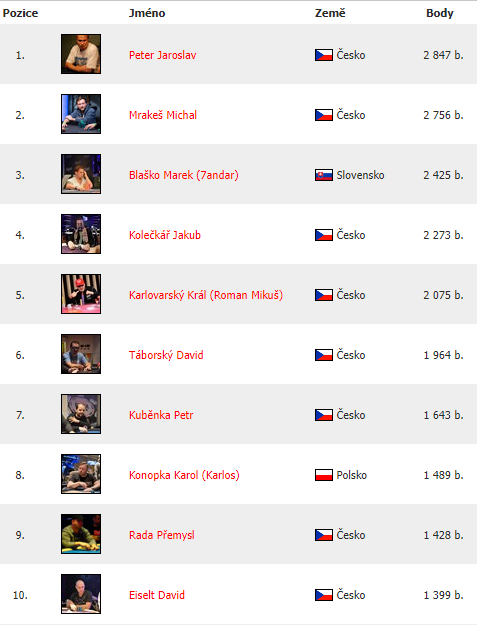The image size is (477, 625).
Task: Click the Jméno column header
Action: [x=147, y=13]
